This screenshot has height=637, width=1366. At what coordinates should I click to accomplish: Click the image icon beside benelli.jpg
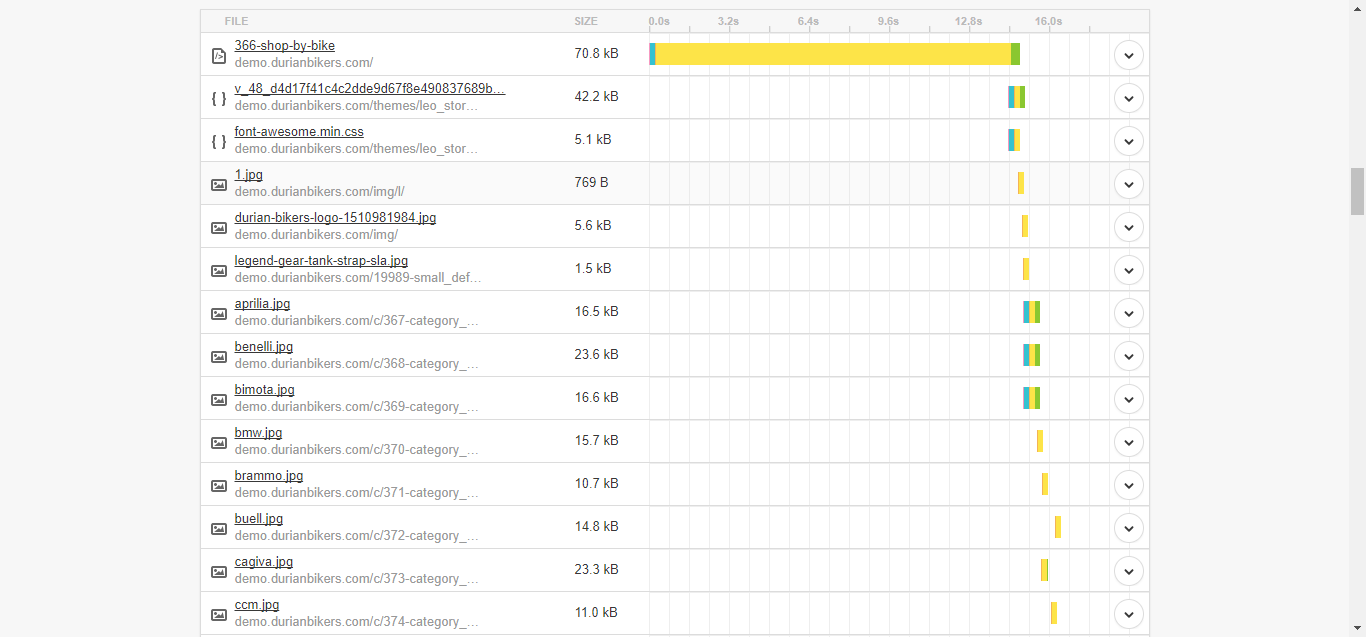(x=219, y=357)
